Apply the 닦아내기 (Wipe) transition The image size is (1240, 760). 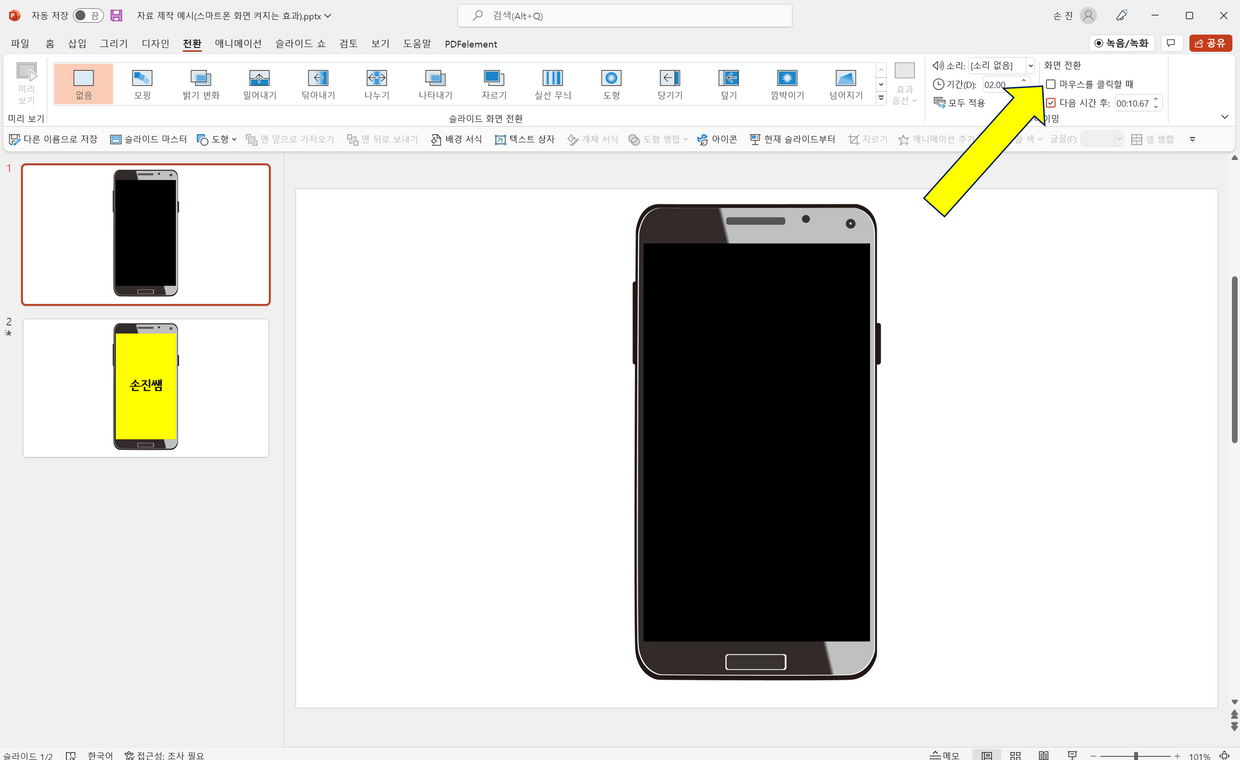click(318, 83)
